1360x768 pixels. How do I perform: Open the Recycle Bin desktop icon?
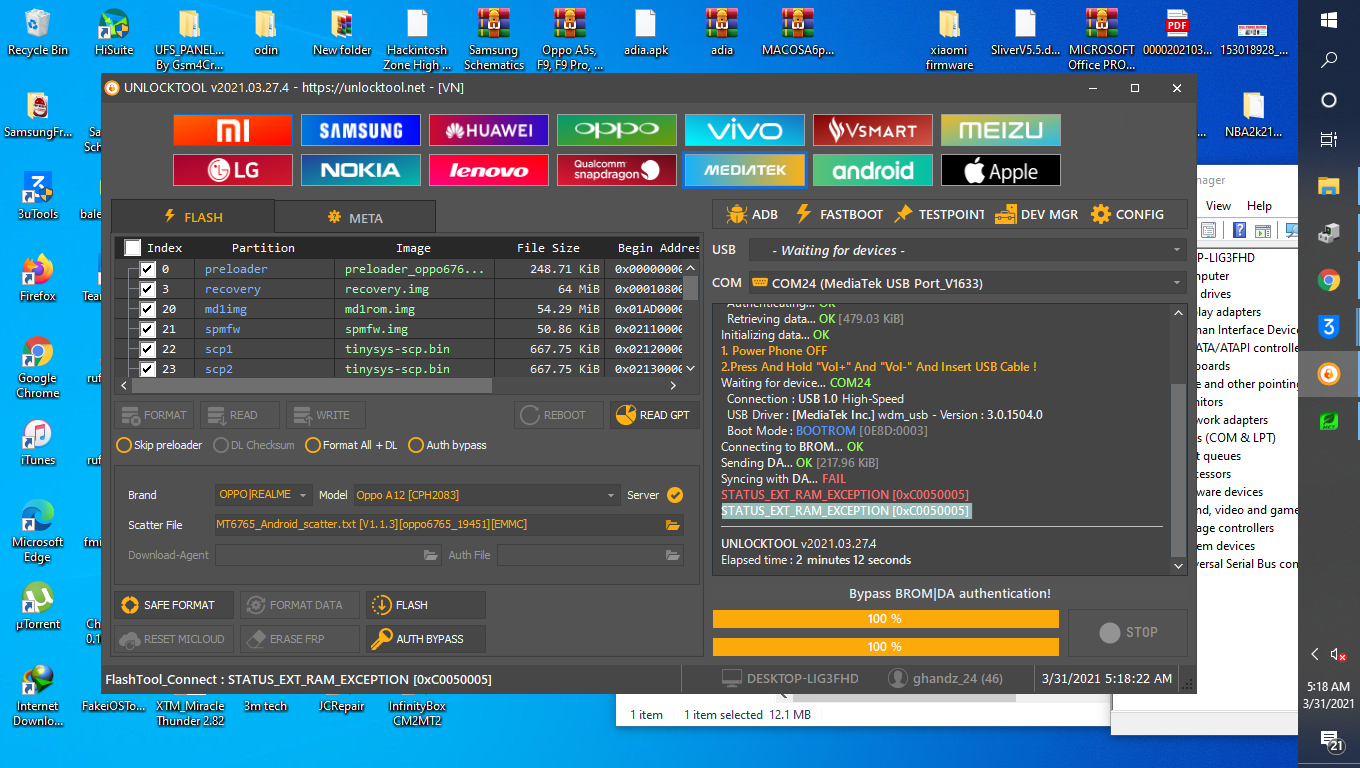point(38,32)
